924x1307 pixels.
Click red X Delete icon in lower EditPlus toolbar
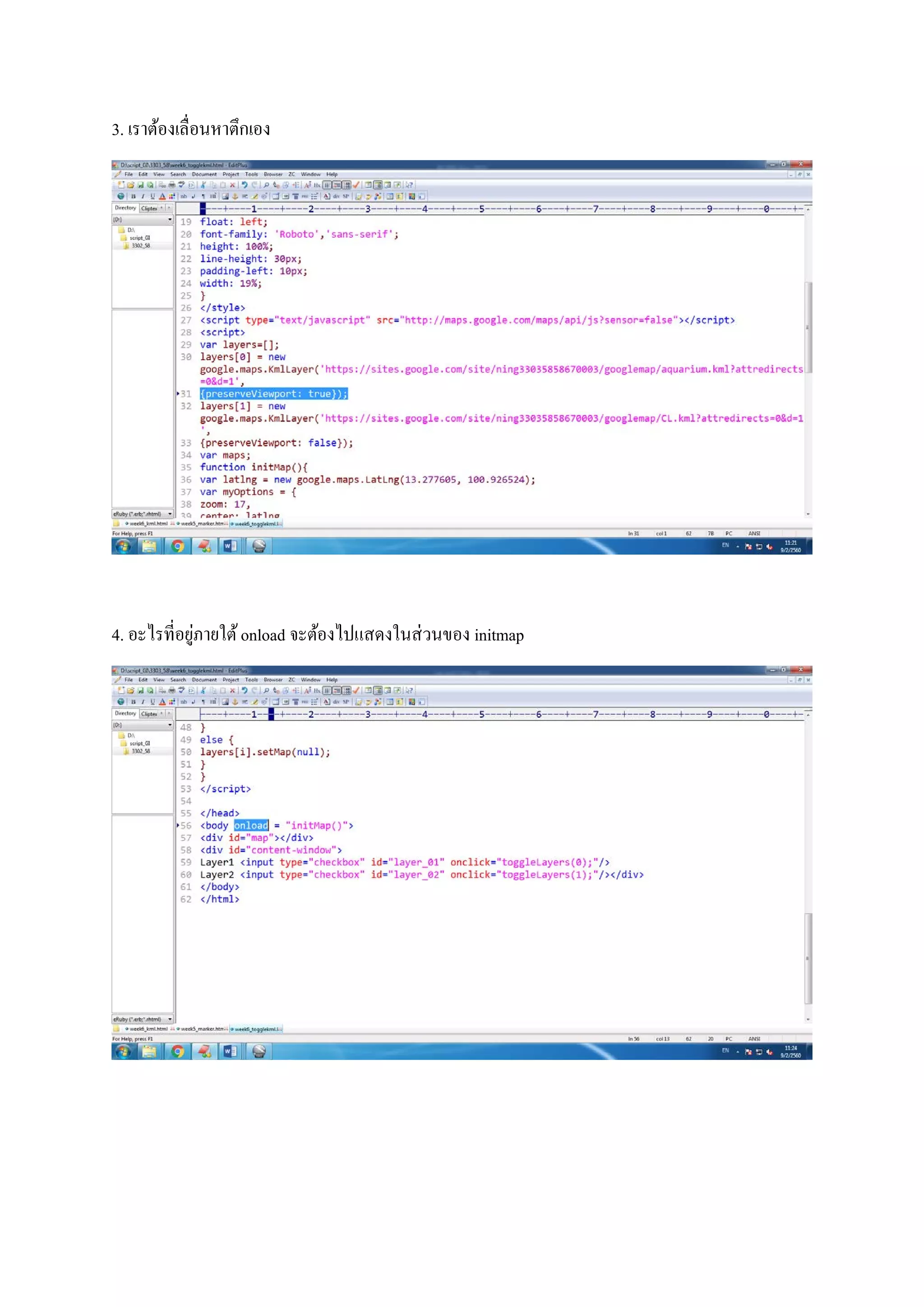[233, 691]
